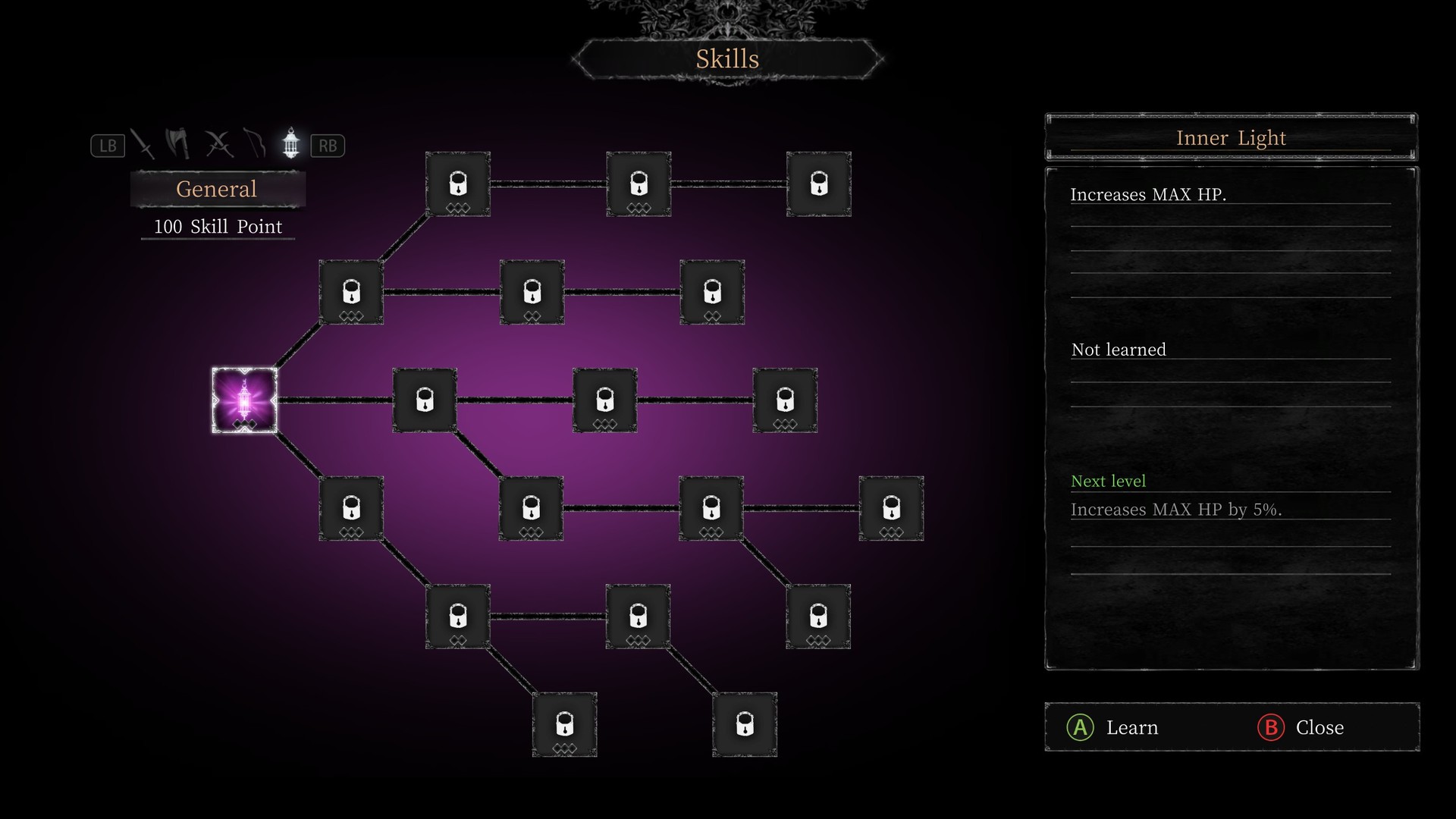
Task: Open the axe weapon skill tree
Action: click(180, 144)
